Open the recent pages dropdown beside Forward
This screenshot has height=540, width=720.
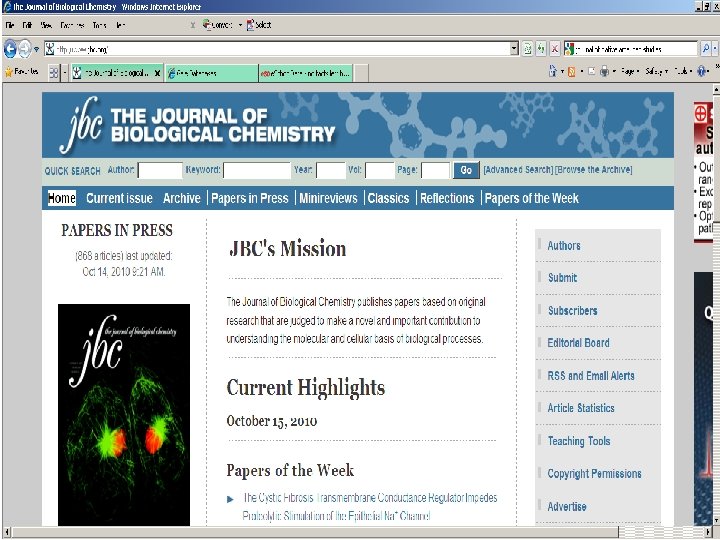pyautogui.click(x=36, y=49)
